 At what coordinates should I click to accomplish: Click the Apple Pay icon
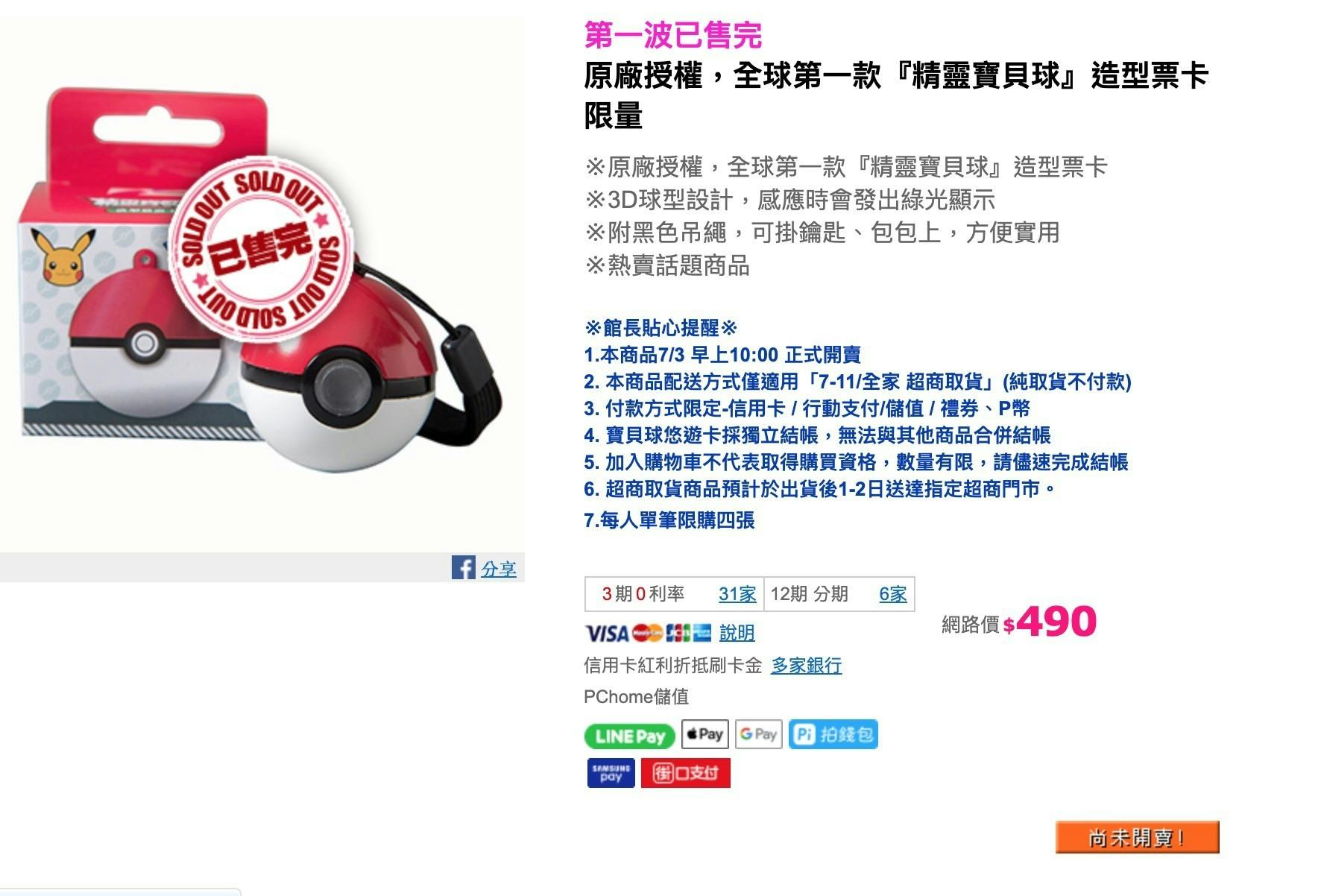(x=704, y=735)
